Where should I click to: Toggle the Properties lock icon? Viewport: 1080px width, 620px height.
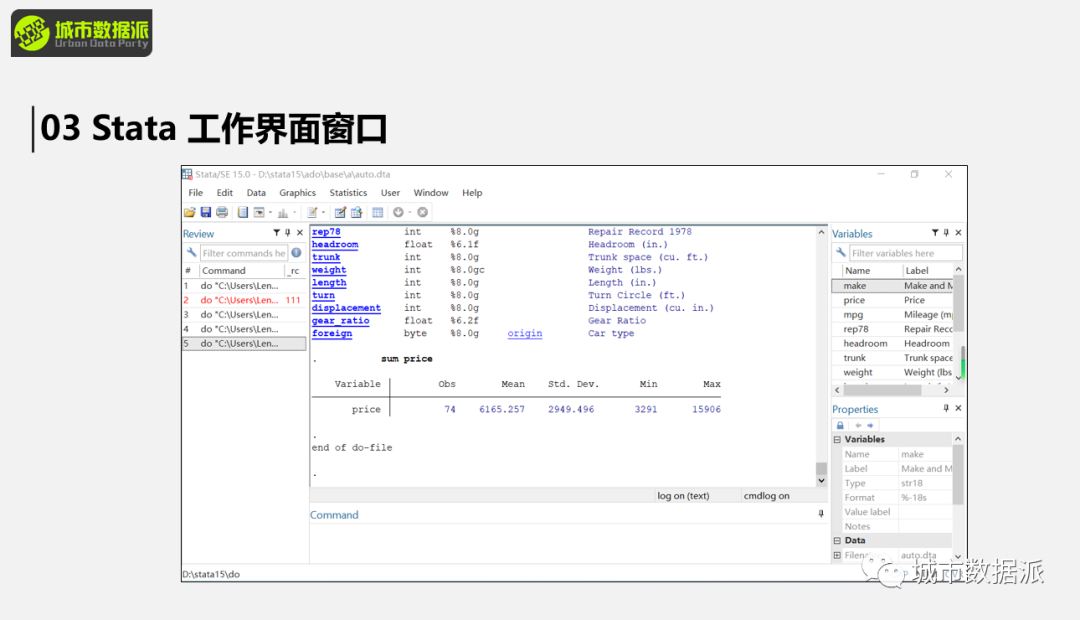pyautogui.click(x=840, y=425)
